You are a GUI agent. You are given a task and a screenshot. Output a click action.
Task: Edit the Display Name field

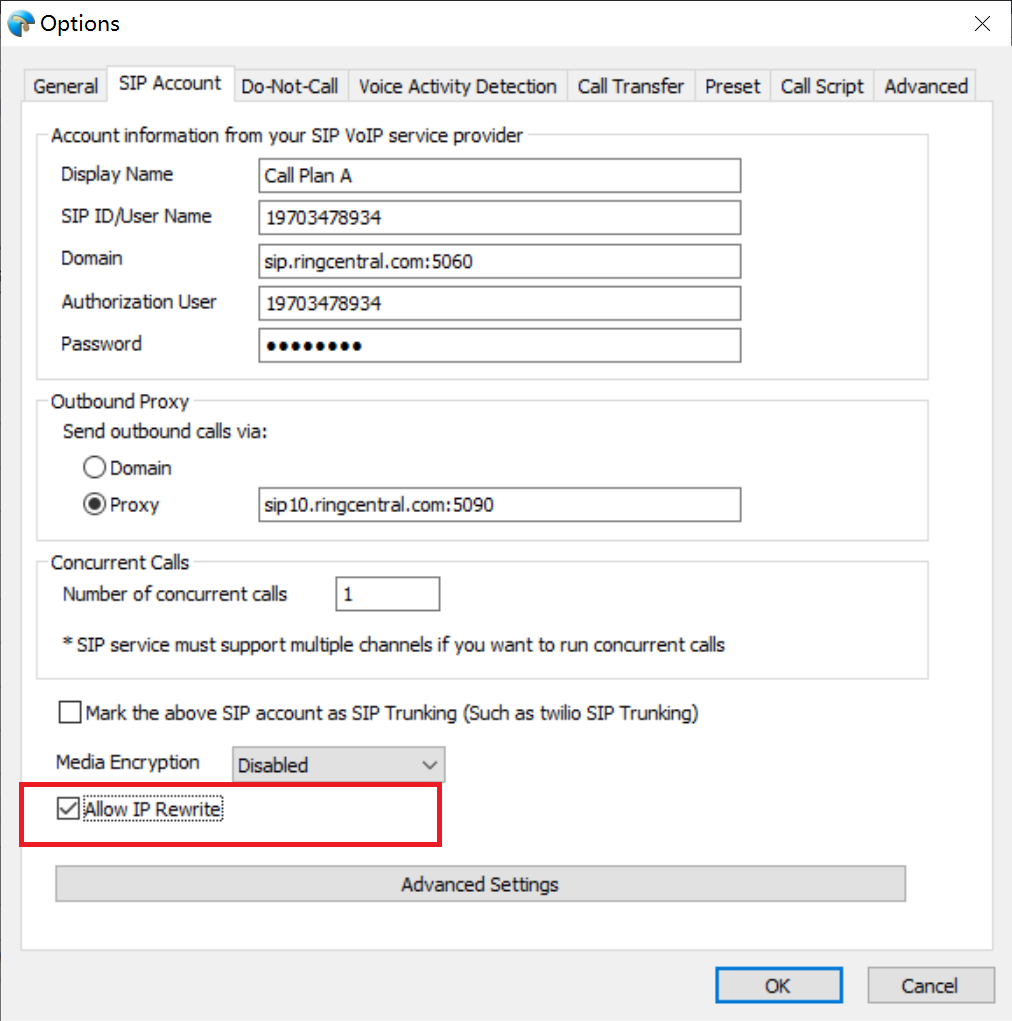[498, 175]
